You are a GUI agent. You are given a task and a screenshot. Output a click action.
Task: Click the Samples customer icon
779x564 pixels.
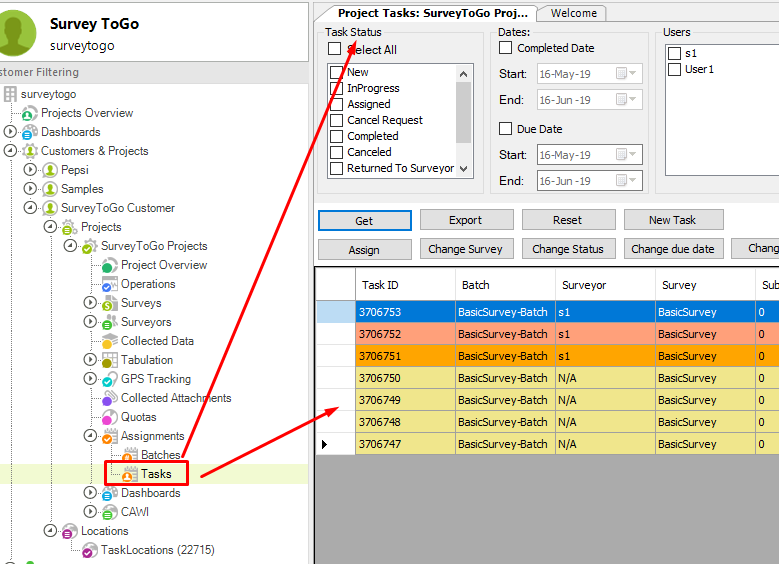[50, 189]
